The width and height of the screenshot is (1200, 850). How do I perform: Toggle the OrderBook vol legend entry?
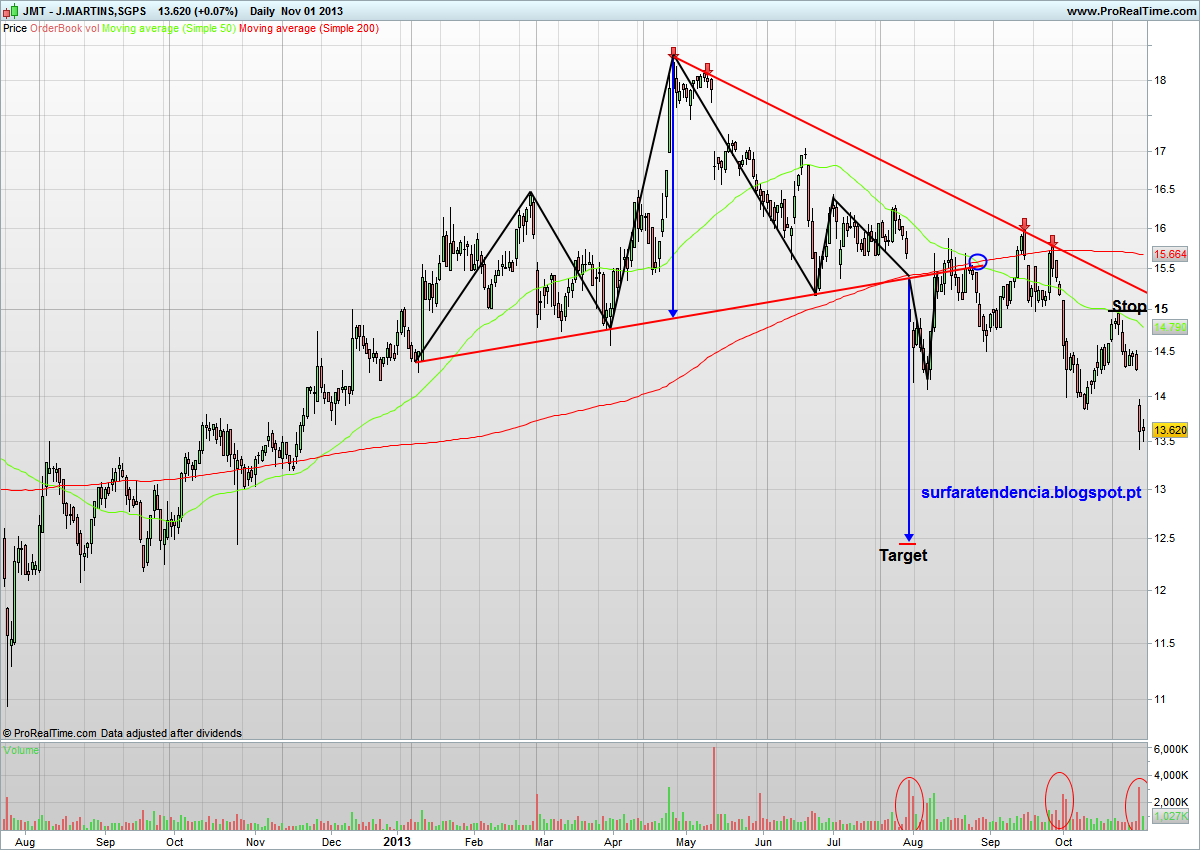65,28
